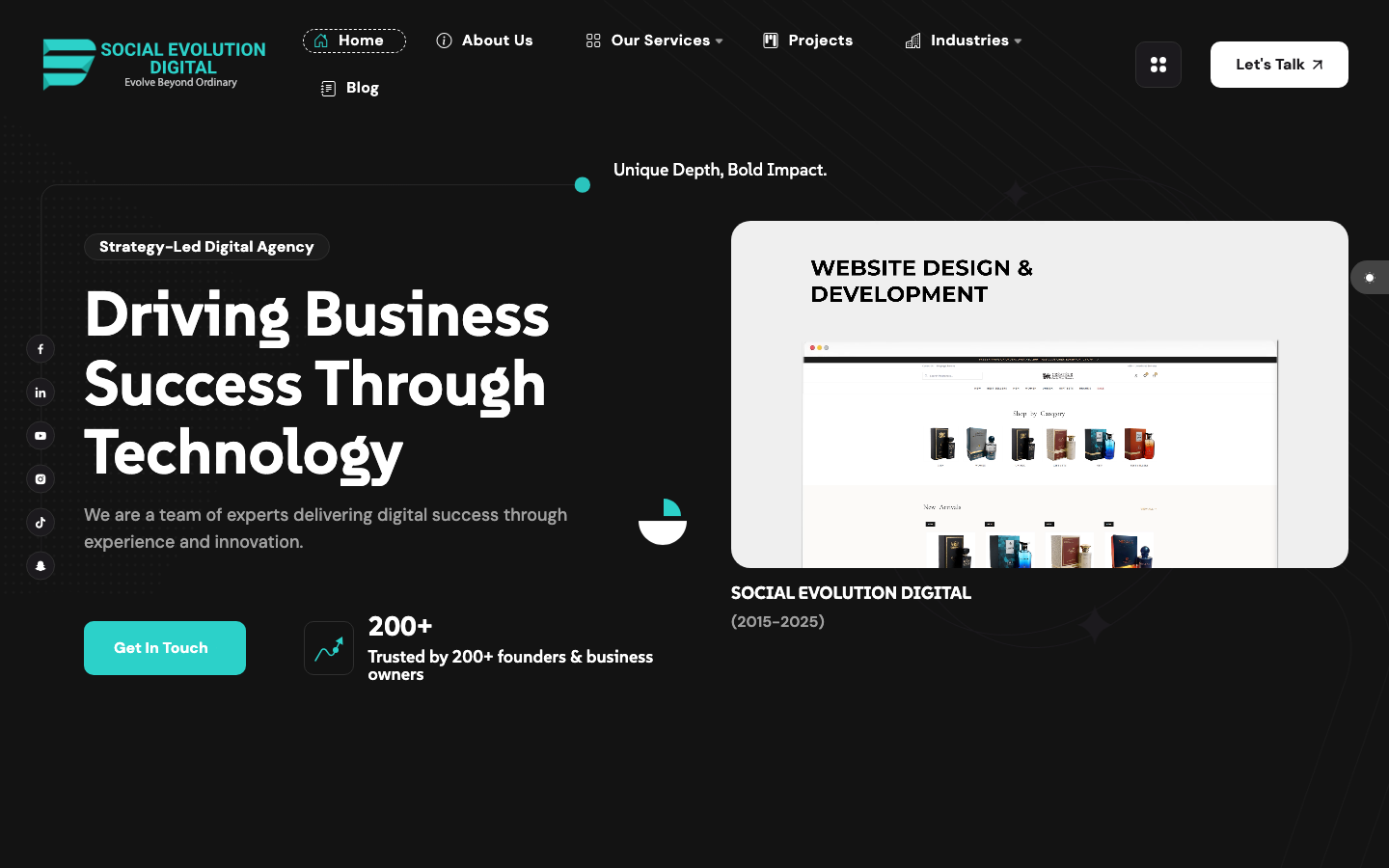Open the Projects menu item
This screenshot has height=868, width=1389.
[x=808, y=41]
